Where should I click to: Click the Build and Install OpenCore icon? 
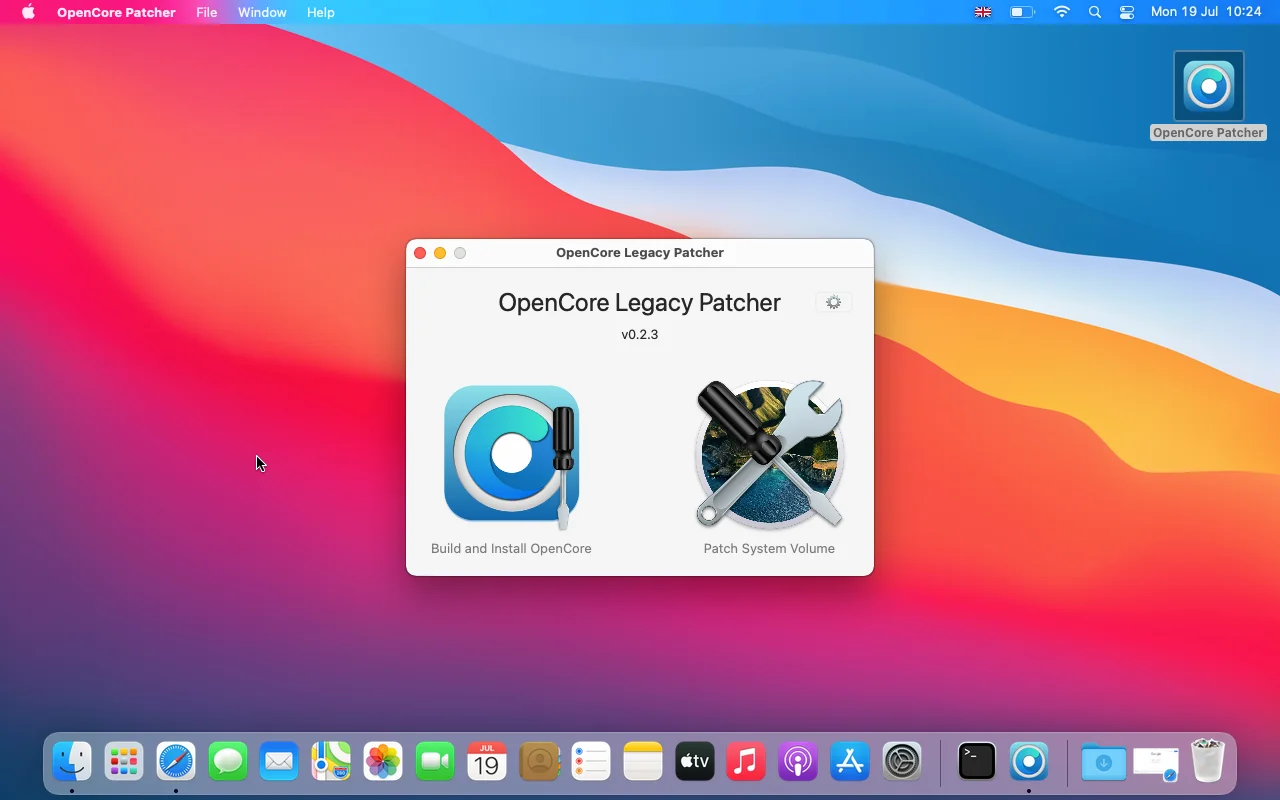[x=511, y=456]
